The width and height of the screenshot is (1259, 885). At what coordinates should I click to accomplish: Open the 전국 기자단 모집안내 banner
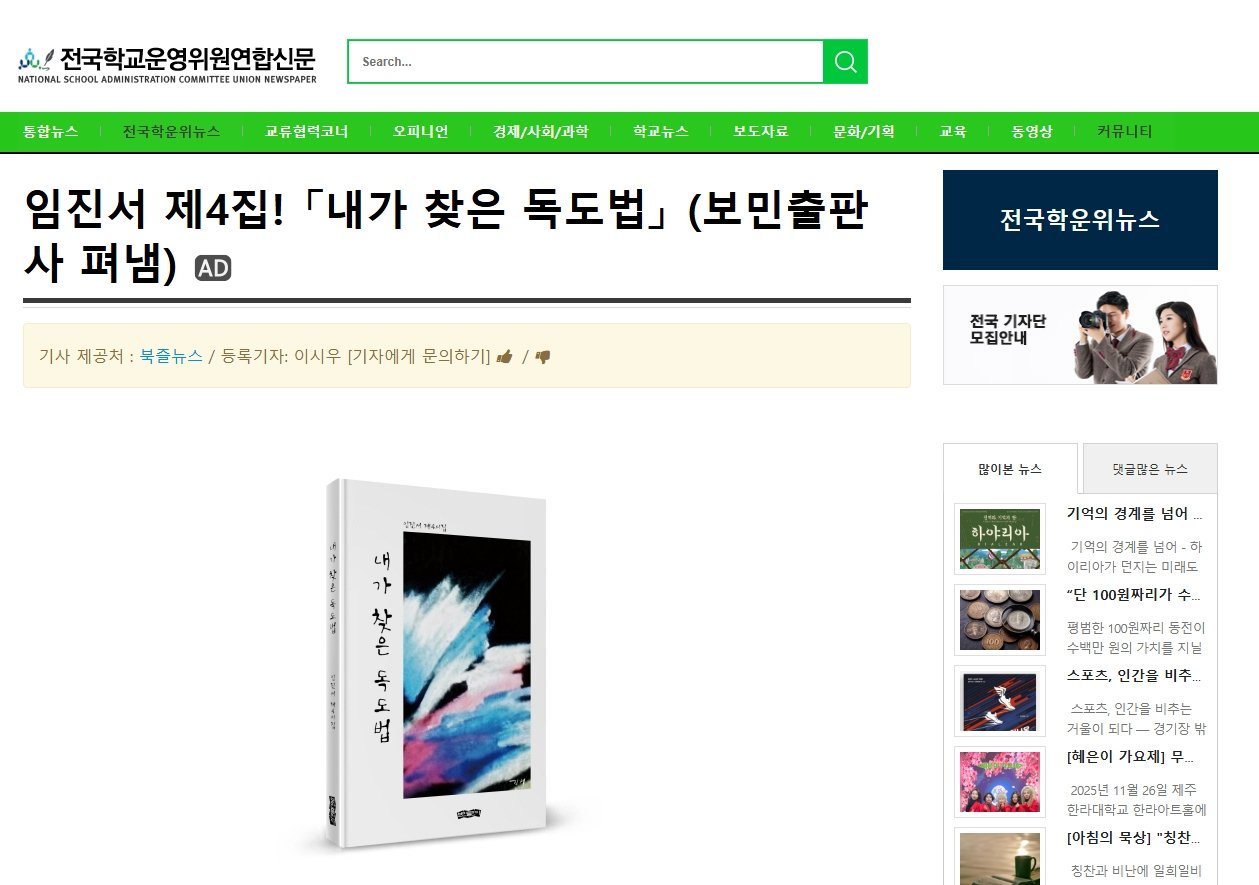(1080, 335)
